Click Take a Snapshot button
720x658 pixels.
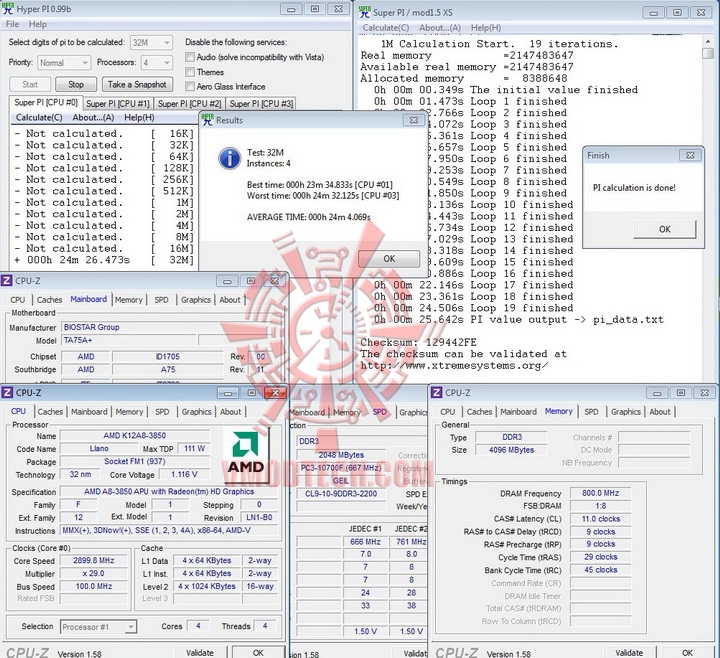click(137, 84)
